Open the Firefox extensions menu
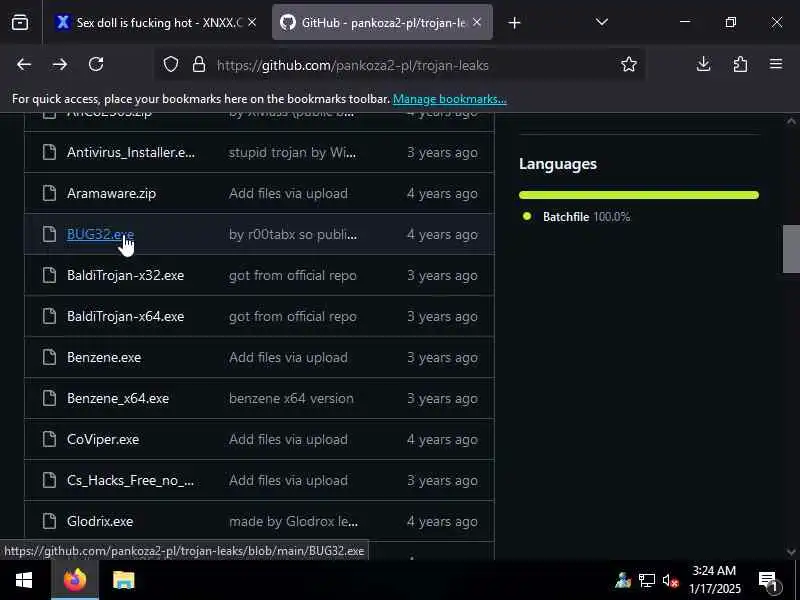This screenshot has height=600, width=800. click(x=740, y=64)
